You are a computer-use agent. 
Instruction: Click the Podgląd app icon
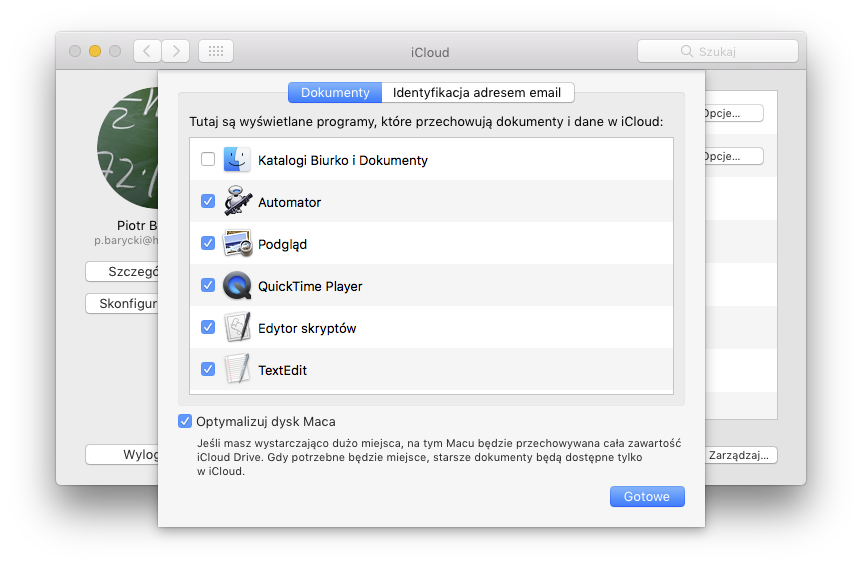pos(237,243)
